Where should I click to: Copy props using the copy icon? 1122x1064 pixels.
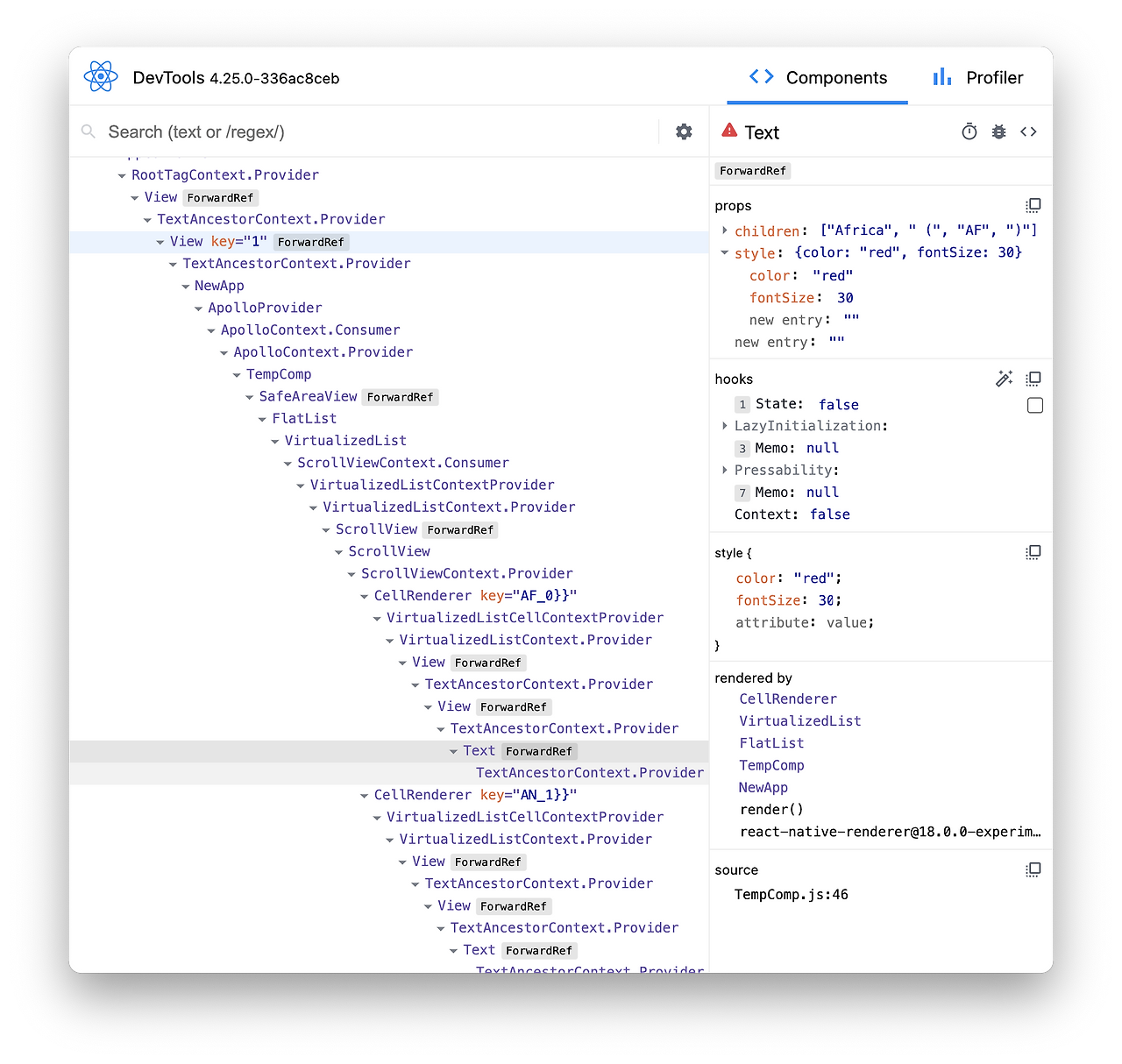(1033, 204)
